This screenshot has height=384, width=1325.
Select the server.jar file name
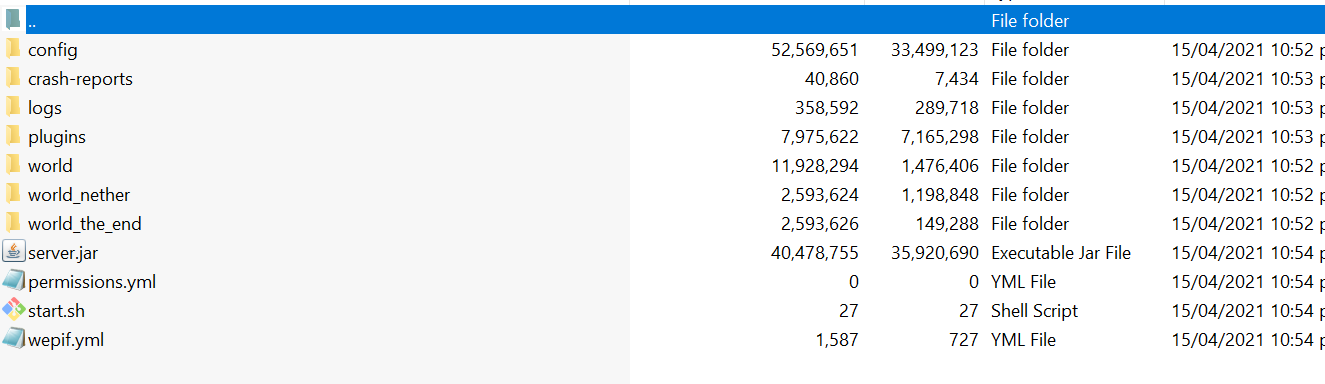pos(63,253)
